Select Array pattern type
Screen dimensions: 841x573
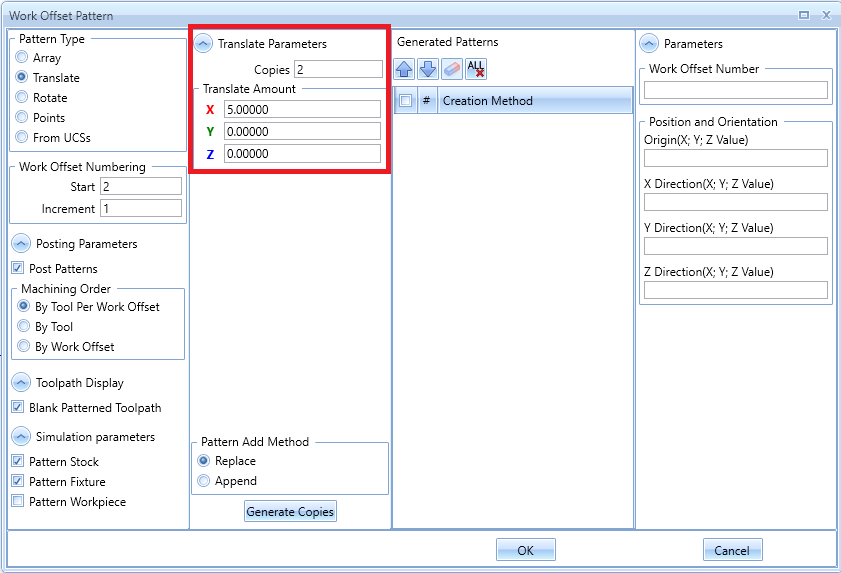(21, 57)
